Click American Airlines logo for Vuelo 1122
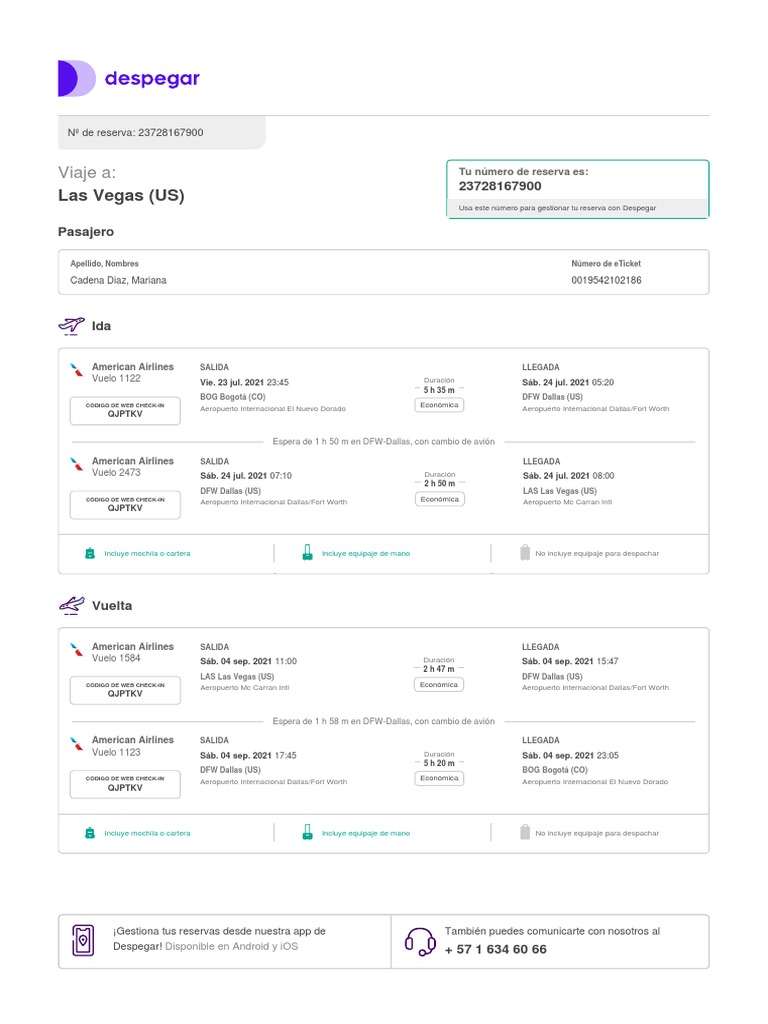Image resolution: width=768 pixels, height=1024 pixels. pyautogui.click(x=77, y=372)
